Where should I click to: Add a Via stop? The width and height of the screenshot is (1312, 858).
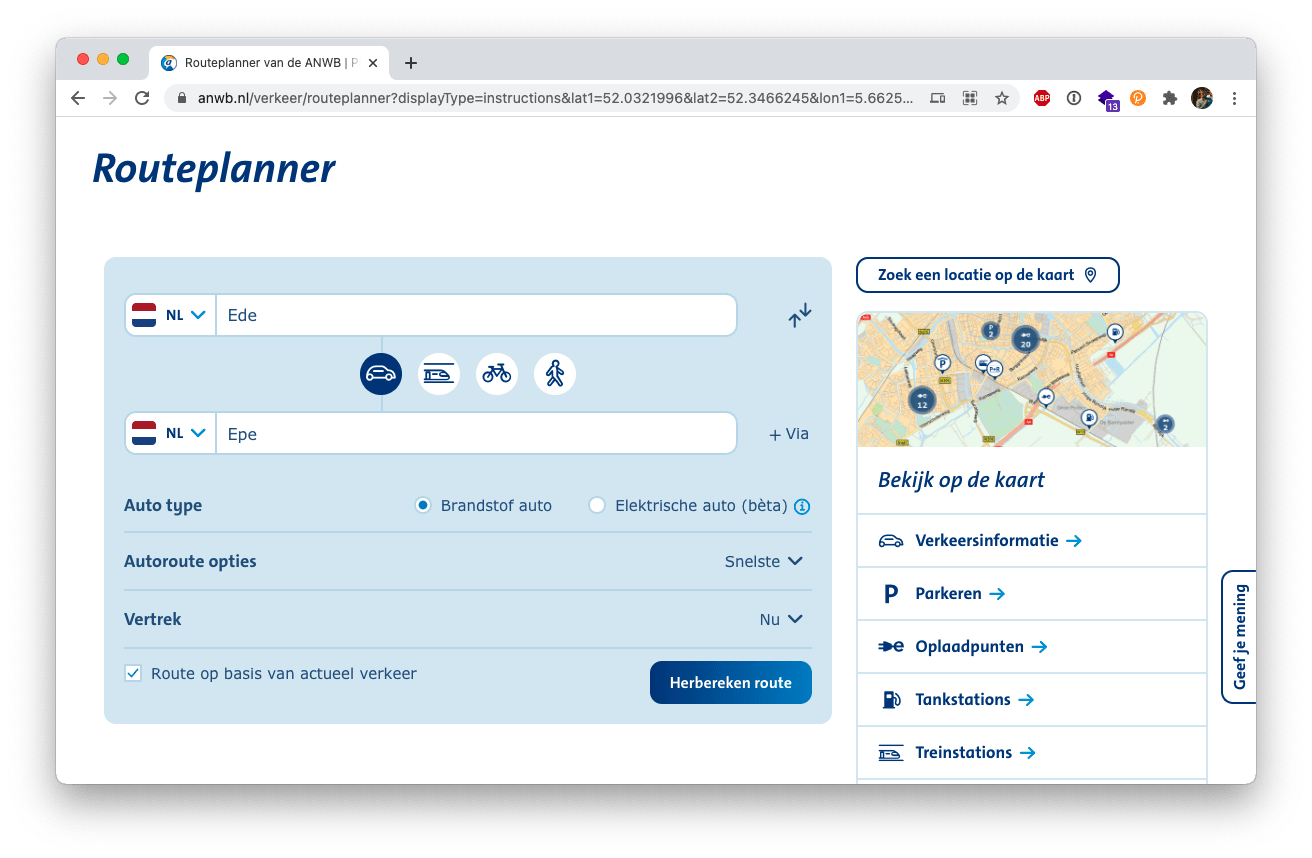[788, 434]
